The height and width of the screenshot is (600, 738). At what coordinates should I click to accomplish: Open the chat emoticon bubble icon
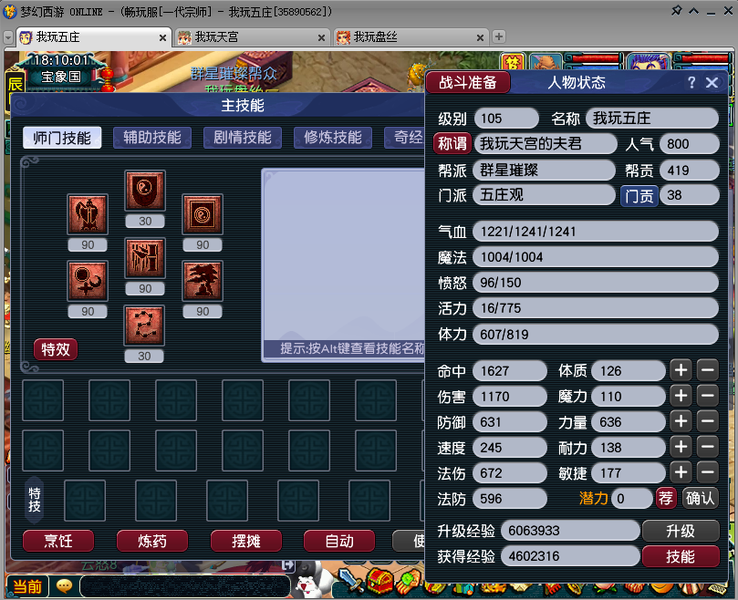[x=64, y=586]
